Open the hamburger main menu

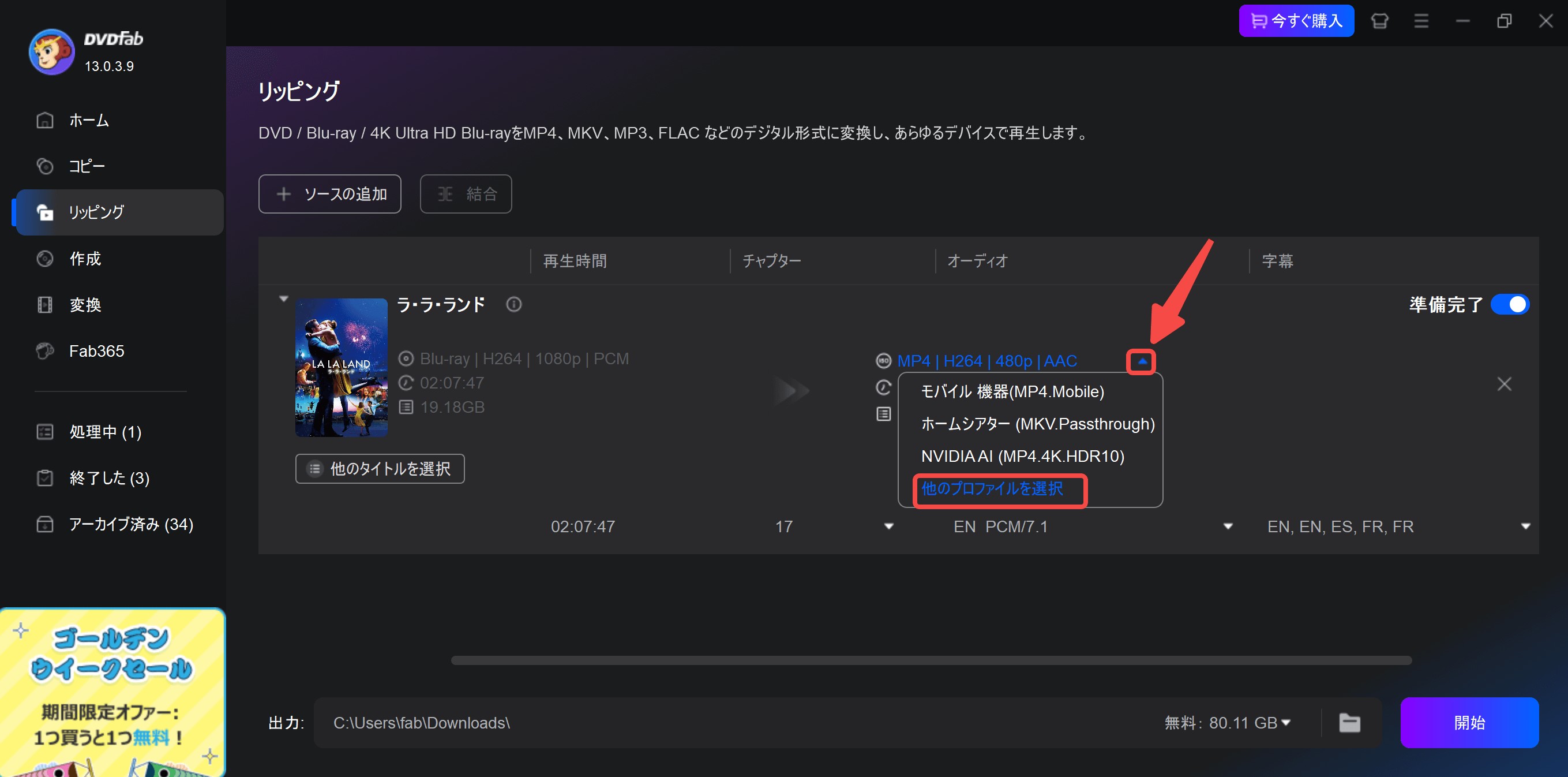pos(1421,21)
